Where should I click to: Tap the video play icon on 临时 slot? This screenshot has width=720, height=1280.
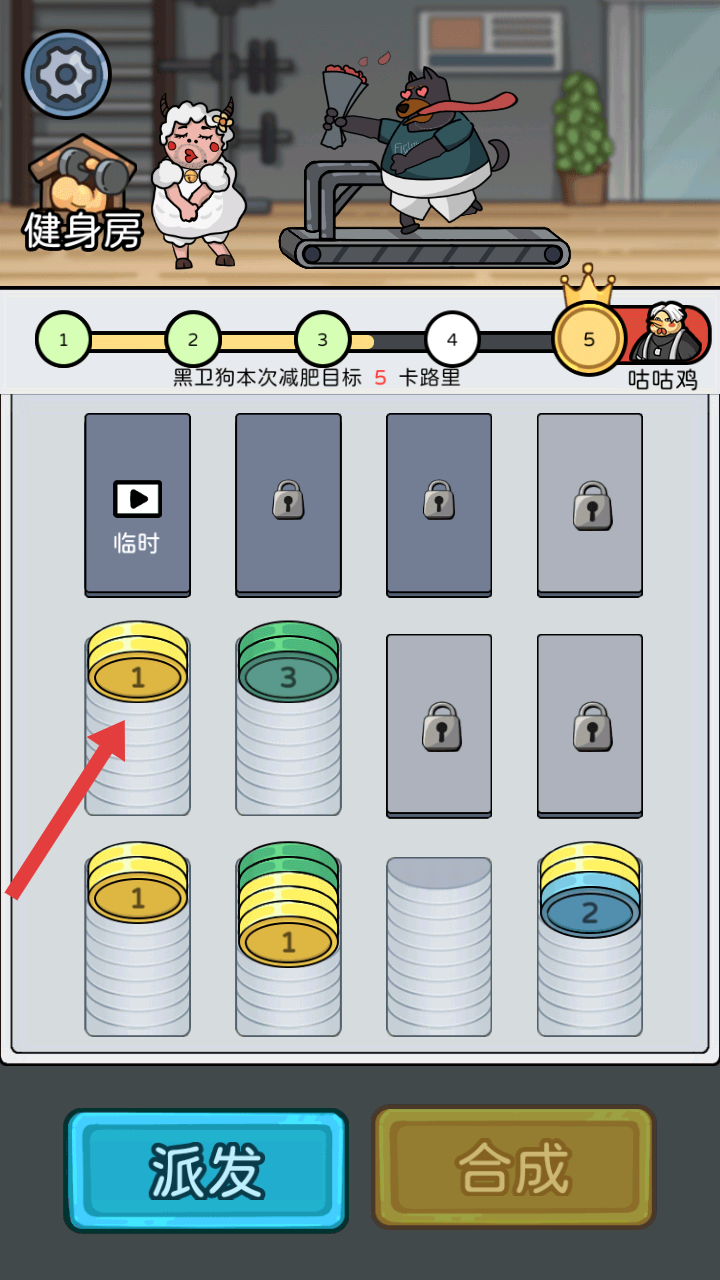point(137,499)
